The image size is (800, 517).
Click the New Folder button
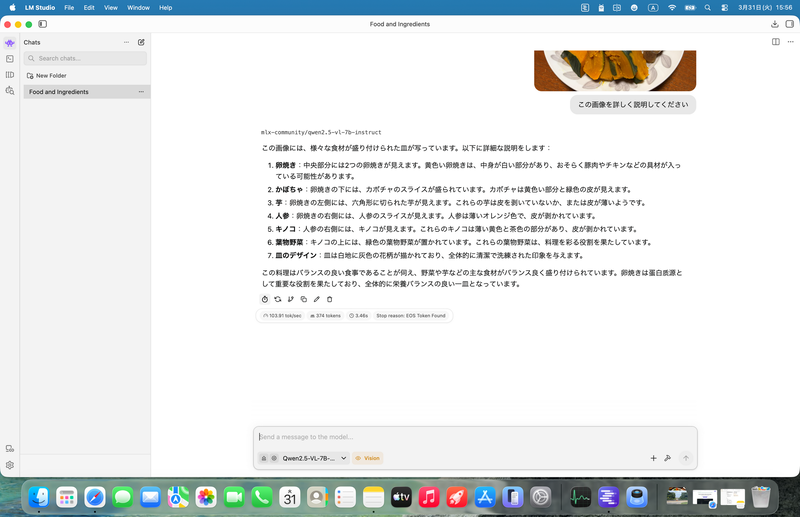pyautogui.click(x=46, y=76)
